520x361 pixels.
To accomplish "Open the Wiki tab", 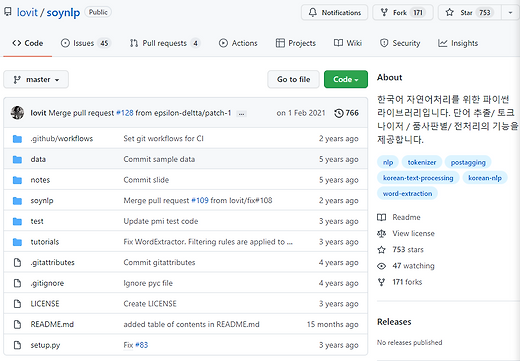I will 348,43.
